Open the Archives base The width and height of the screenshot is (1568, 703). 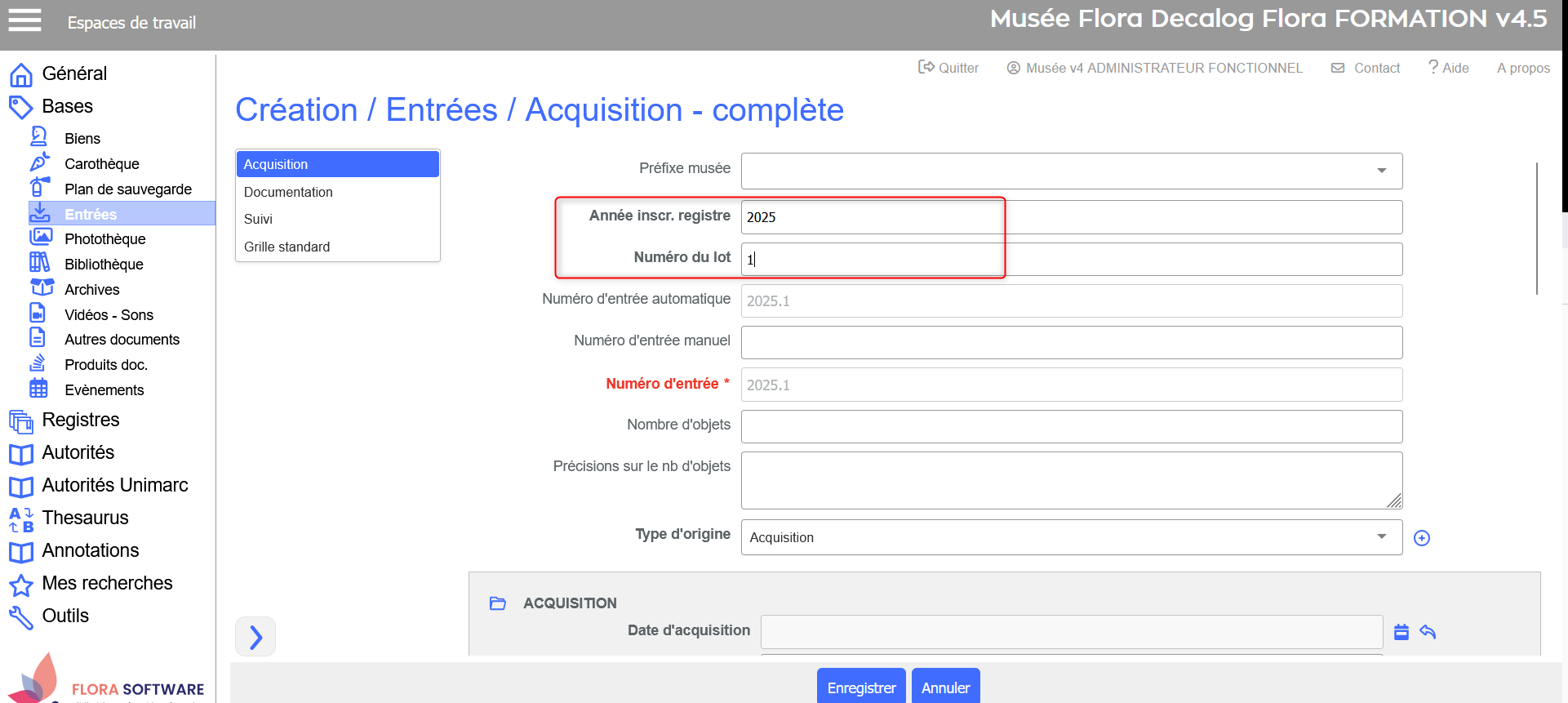[x=92, y=290]
